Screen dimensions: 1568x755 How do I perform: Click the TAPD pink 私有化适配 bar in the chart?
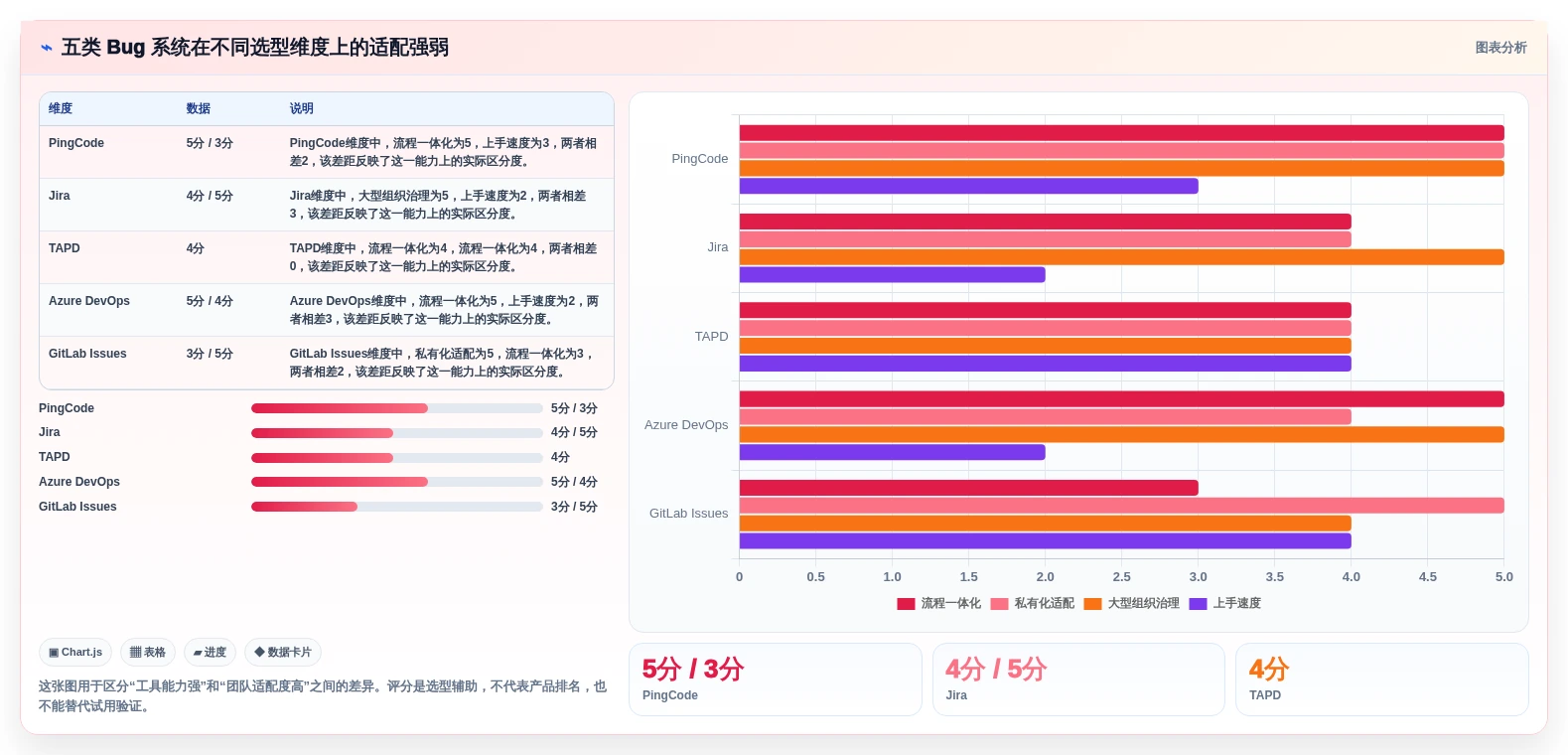click(1046, 328)
